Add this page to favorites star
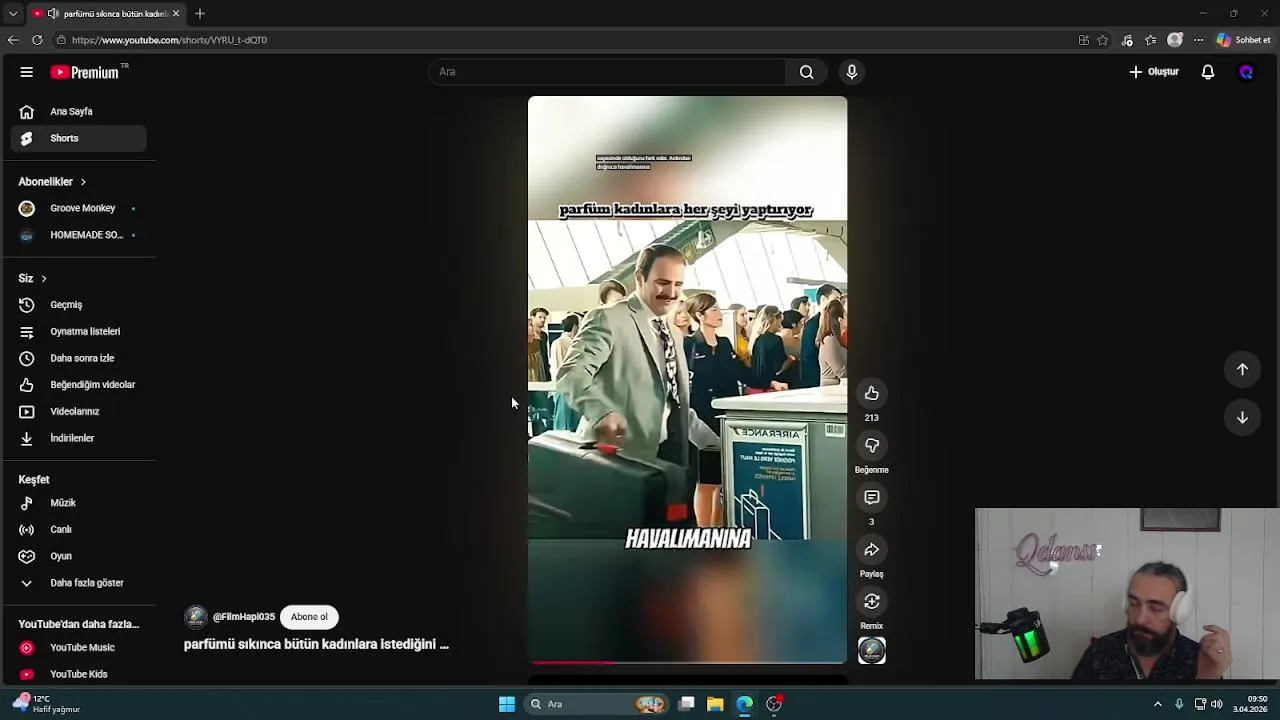The height and width of the screenshot is (720, 1280). [x=1103, y=40]
